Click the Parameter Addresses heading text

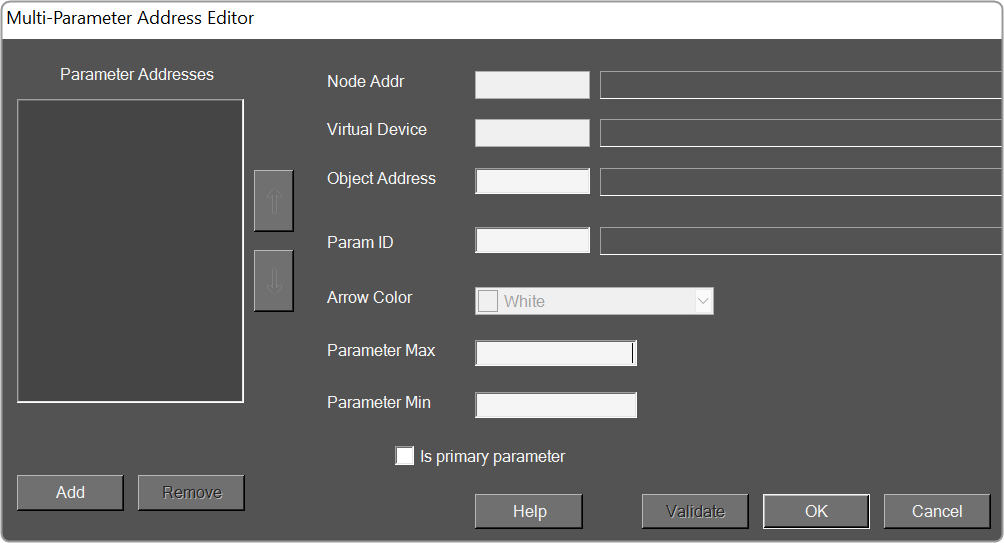137,74
